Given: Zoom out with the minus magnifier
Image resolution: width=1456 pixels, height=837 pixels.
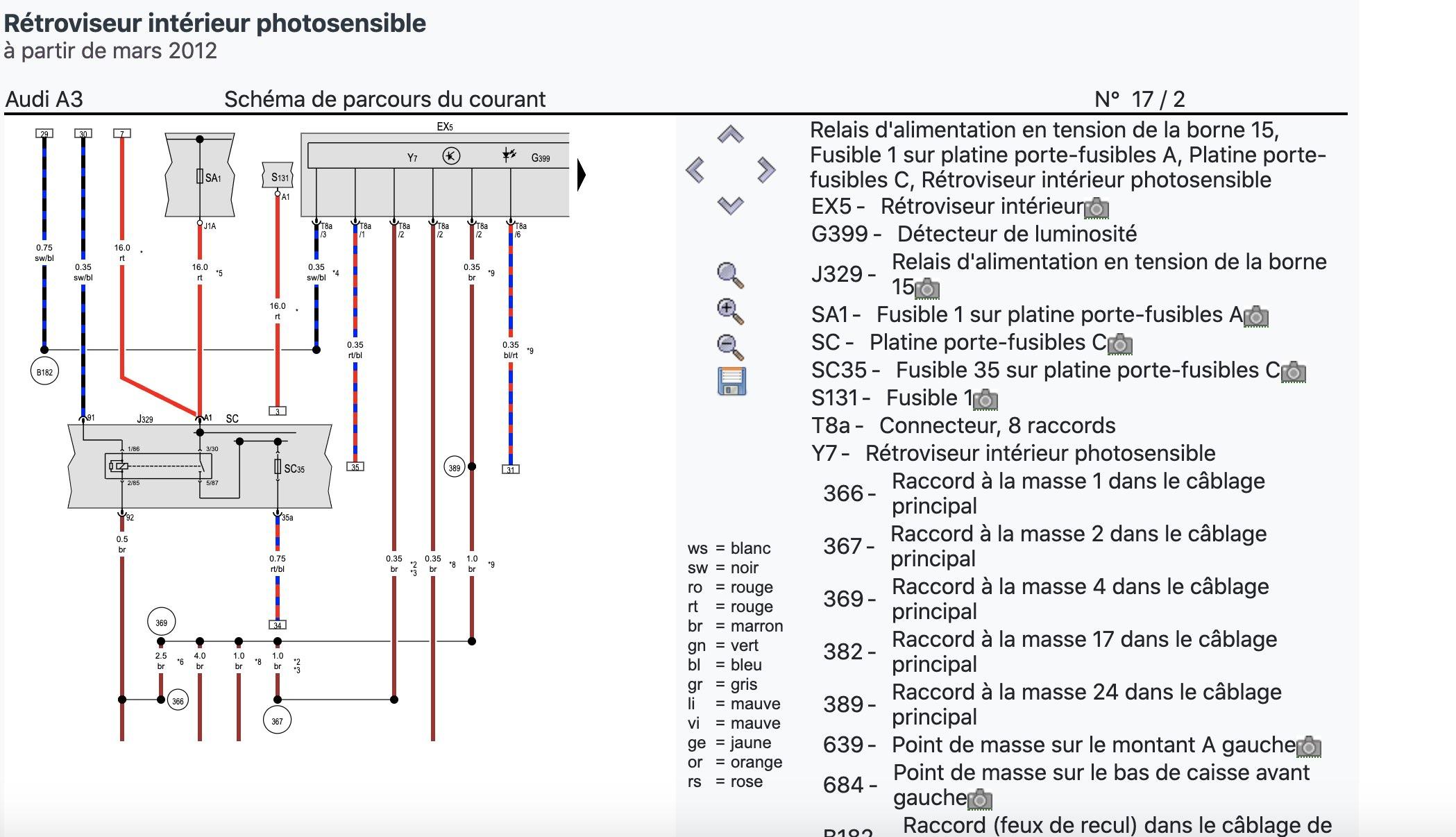Looking at the screenshot, I should click(x=730, y=346).
